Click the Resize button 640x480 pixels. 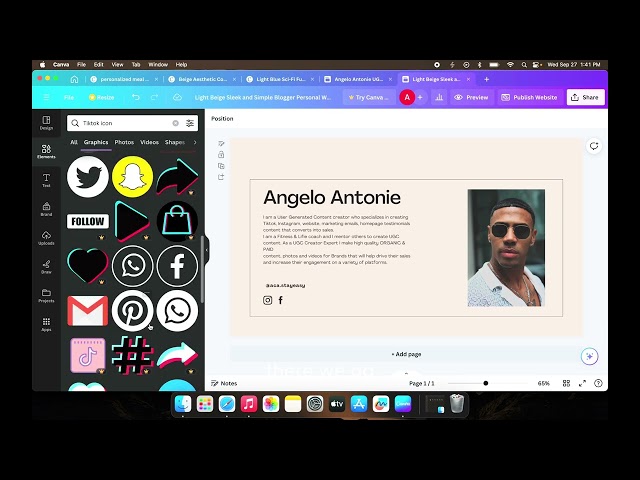click(102, 97)
